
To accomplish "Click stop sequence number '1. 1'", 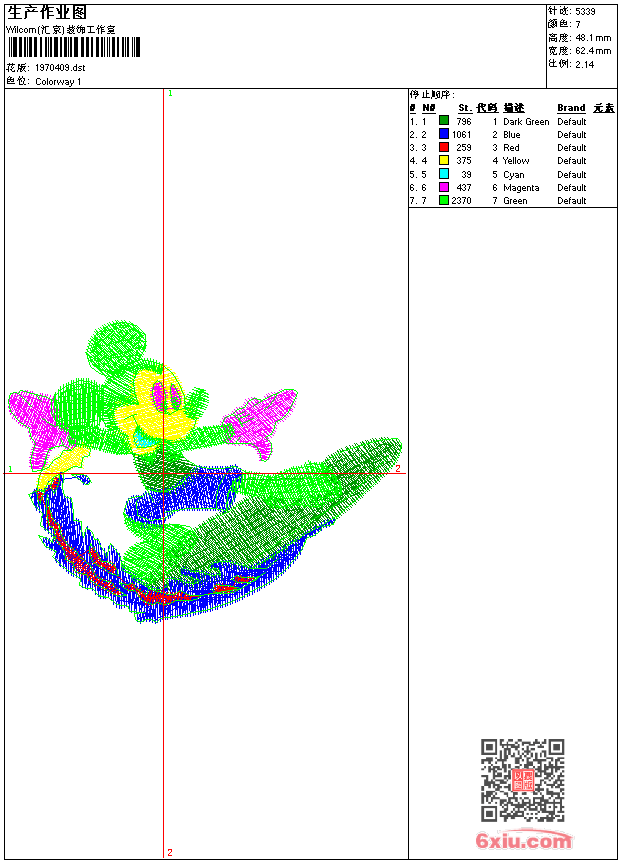I will click(418, 122).
